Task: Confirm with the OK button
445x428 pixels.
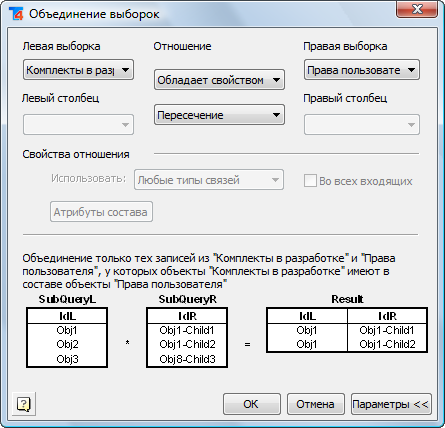Action: click(x=252, y=404)
